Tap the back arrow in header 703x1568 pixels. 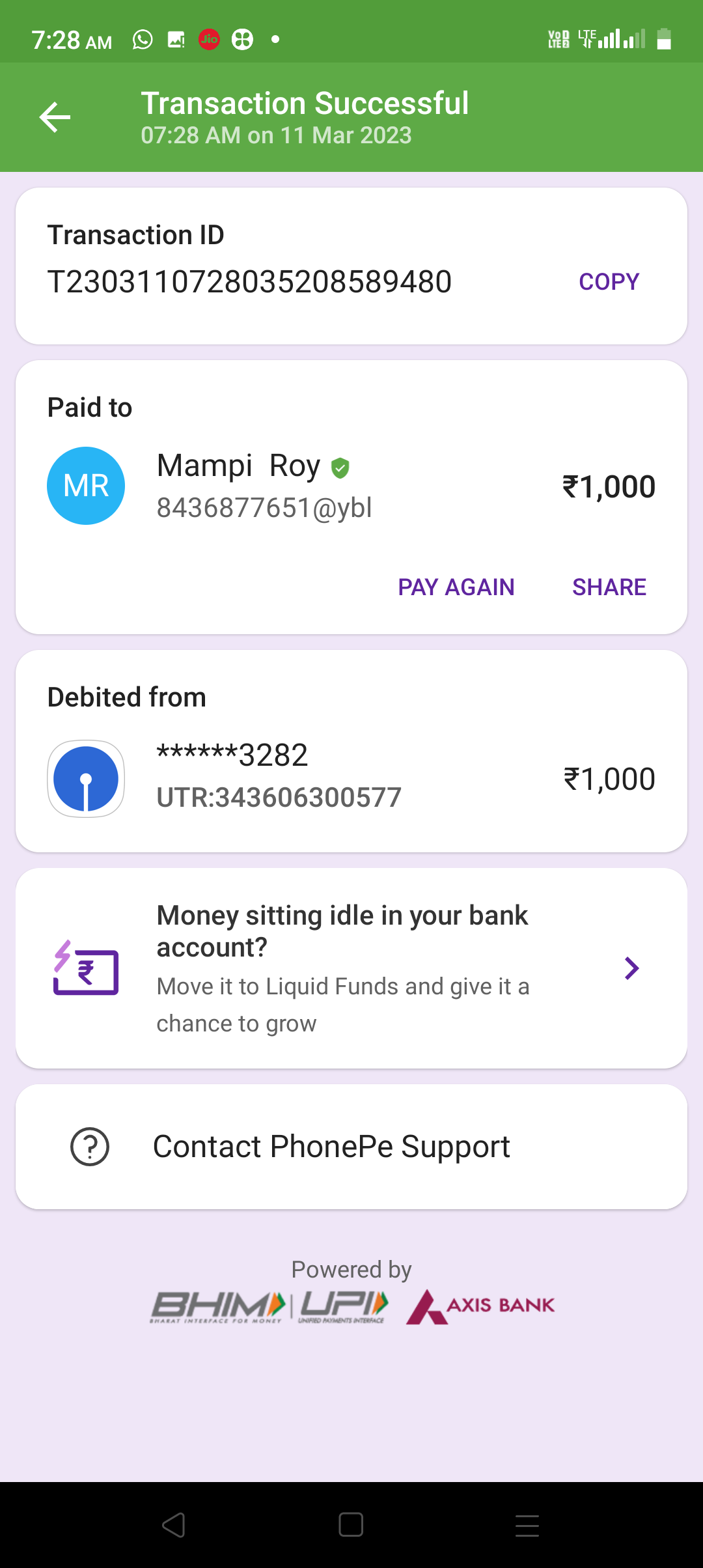click(55, 117)
